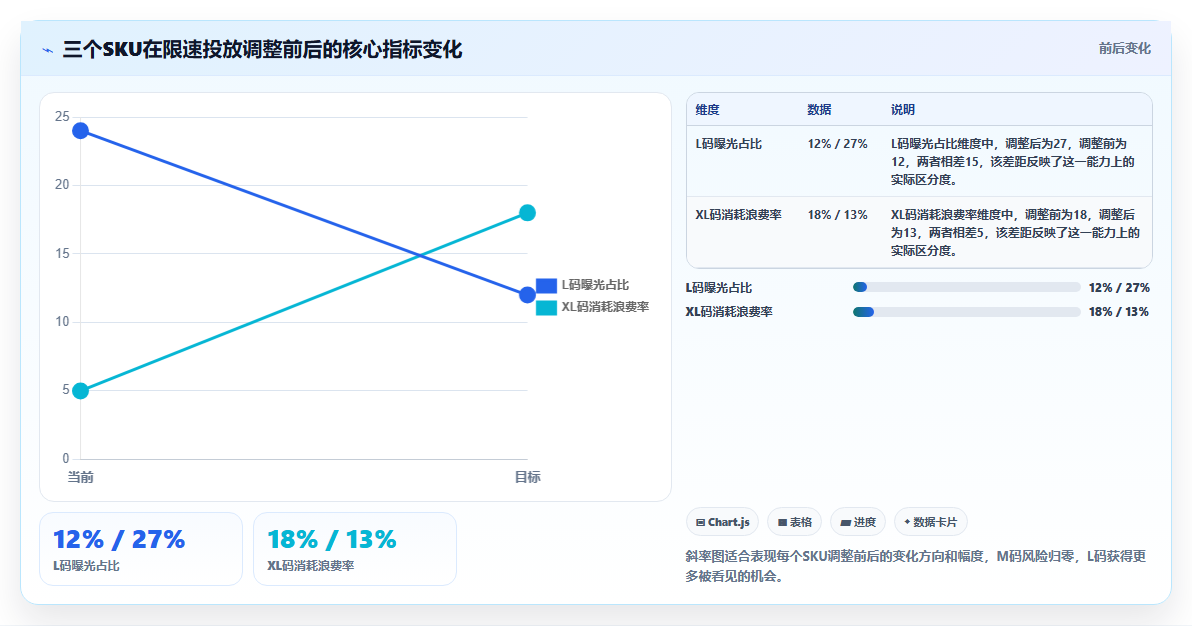Click the Chart.js tag
Viewport: 1192px width, 626px height.
pos(722,523)
